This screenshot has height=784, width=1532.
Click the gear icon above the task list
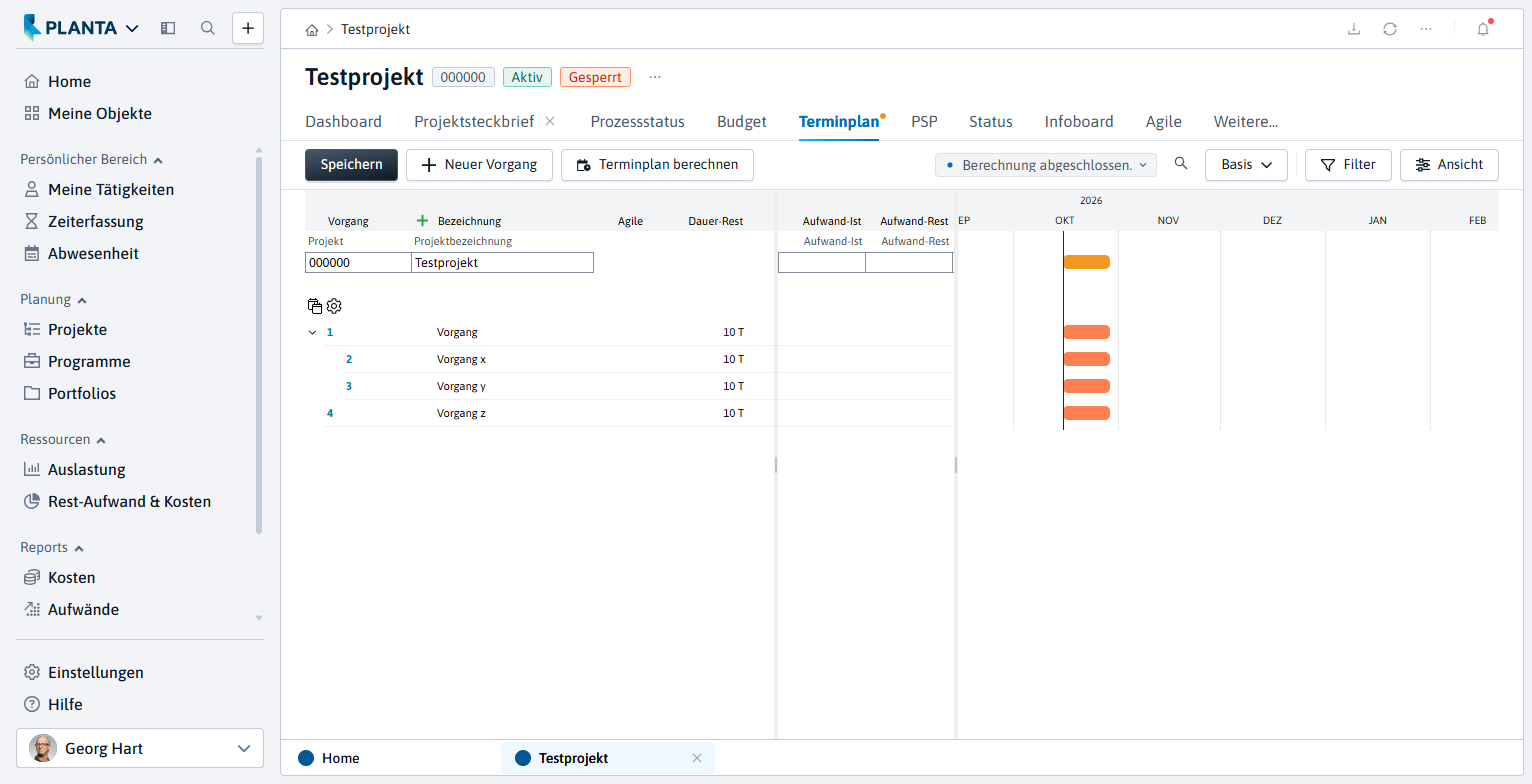[x=334, y=306]
